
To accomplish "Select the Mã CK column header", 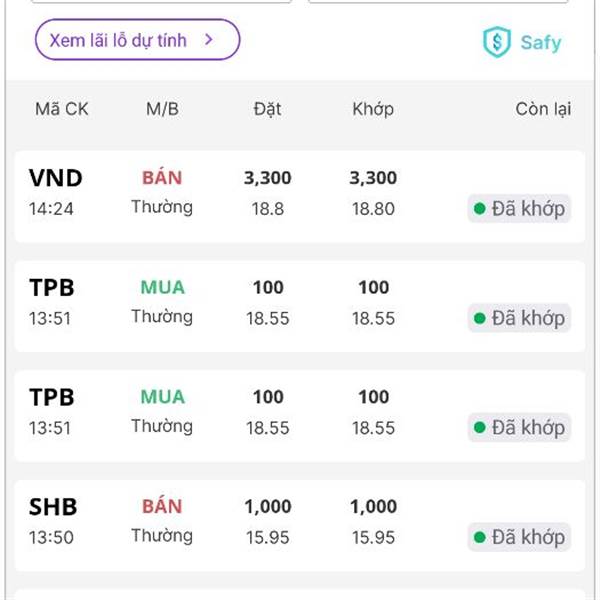I will click(x=62, y=109).
